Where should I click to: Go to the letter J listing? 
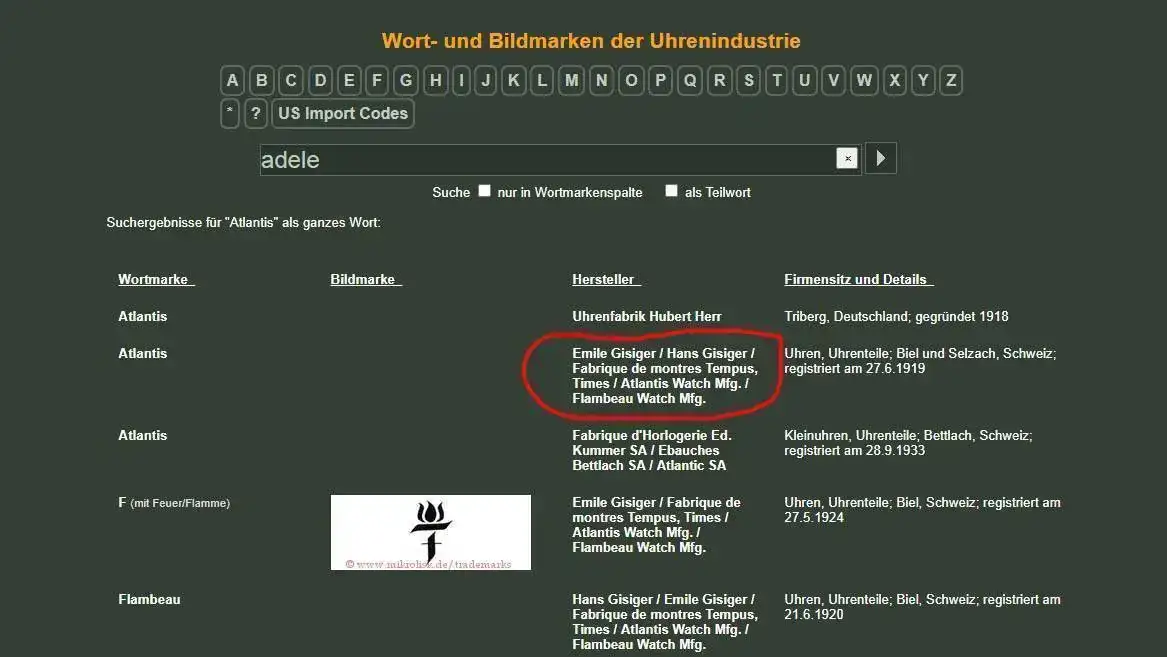coord(486,80)
